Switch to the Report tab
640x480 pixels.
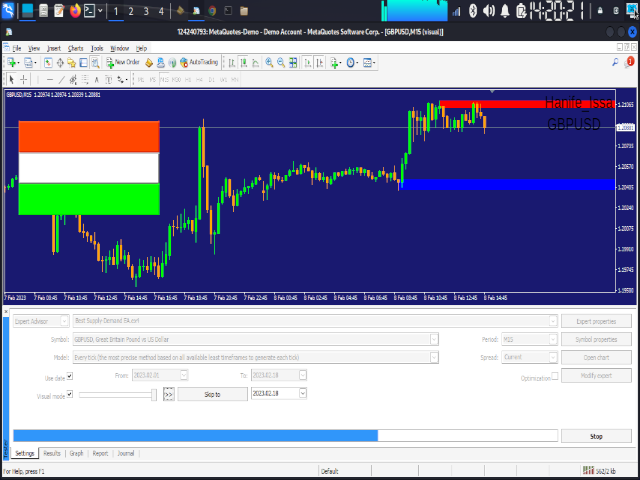tap(100, 453)
